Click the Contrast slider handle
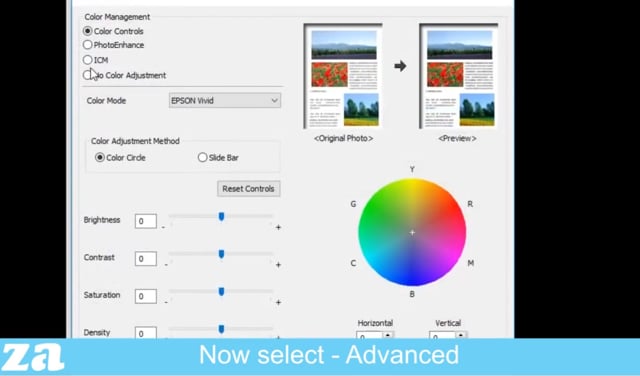The width and height of the screenshot is (640, 376). click(x=221, y=254)
